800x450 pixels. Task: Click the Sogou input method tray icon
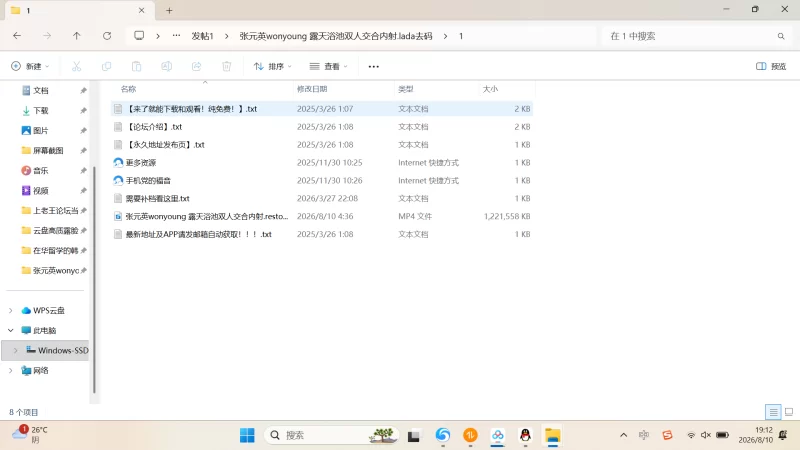[x=667, y=435]
